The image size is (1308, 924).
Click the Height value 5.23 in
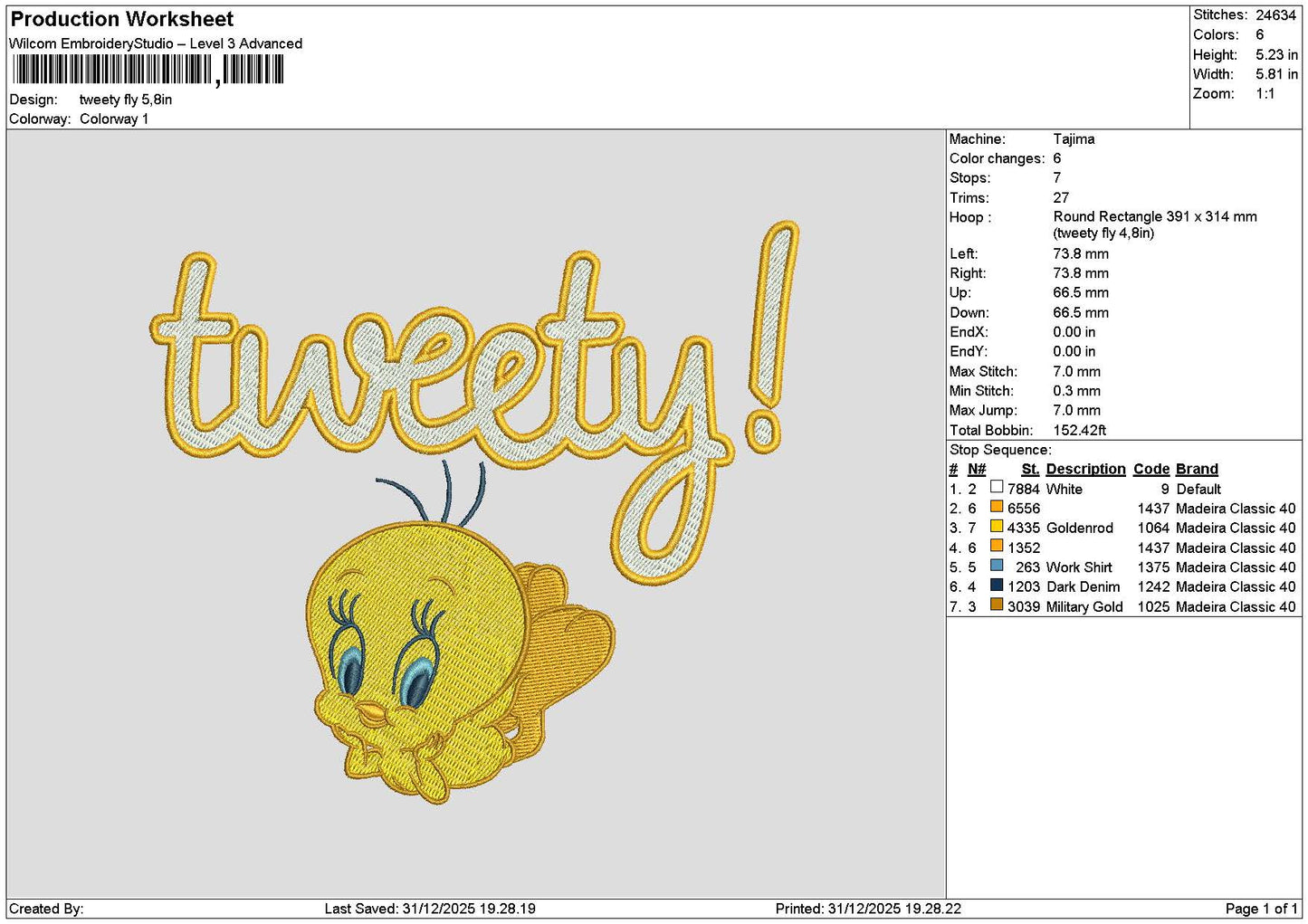[x=1276, y=54]
